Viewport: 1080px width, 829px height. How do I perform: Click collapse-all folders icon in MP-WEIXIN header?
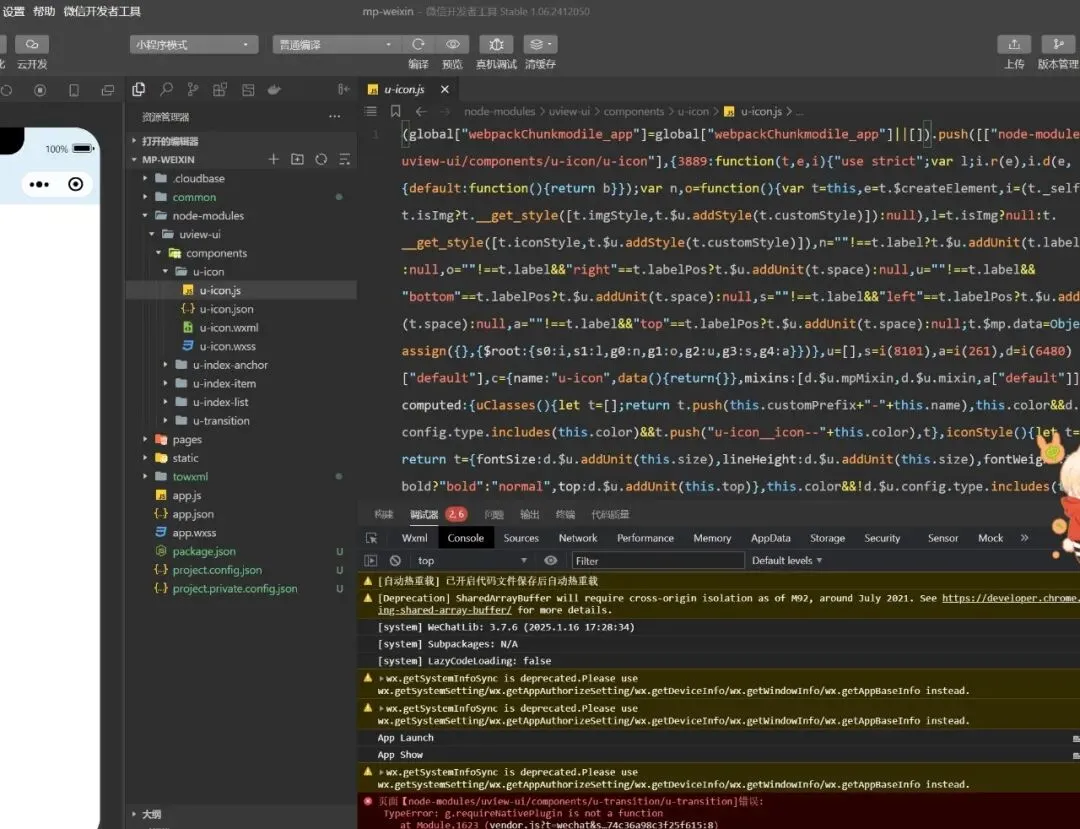[x=344, y=159]
